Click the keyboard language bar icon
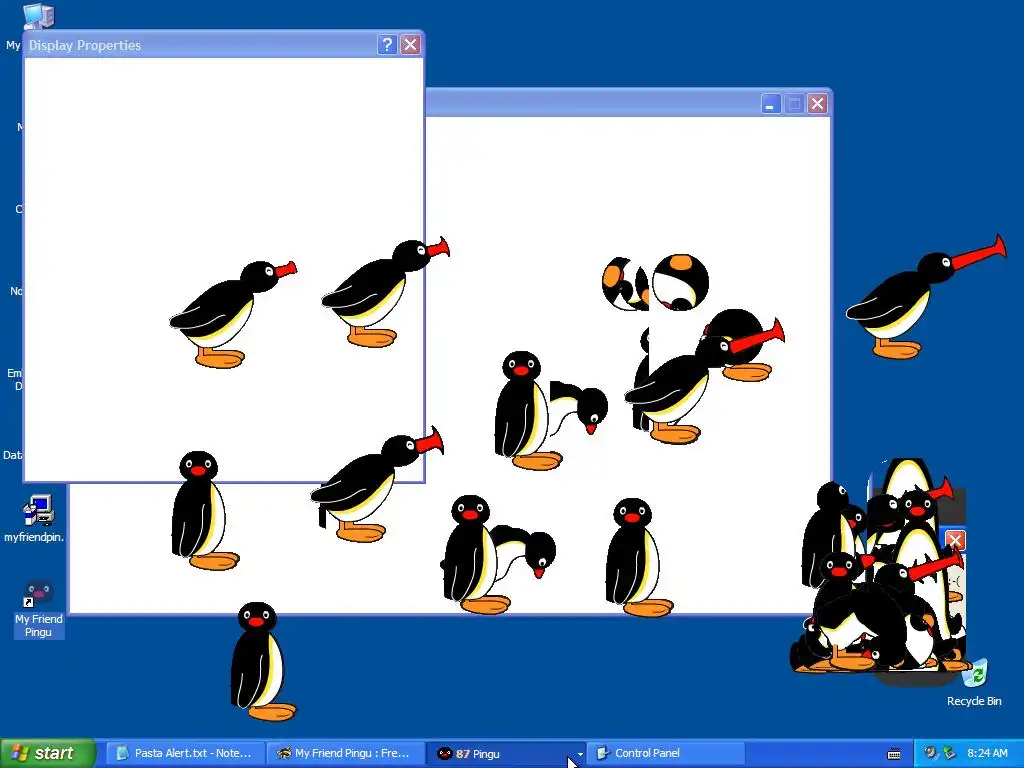Image resolution: width=1024 pixels, height=768 pixels. 894,754
